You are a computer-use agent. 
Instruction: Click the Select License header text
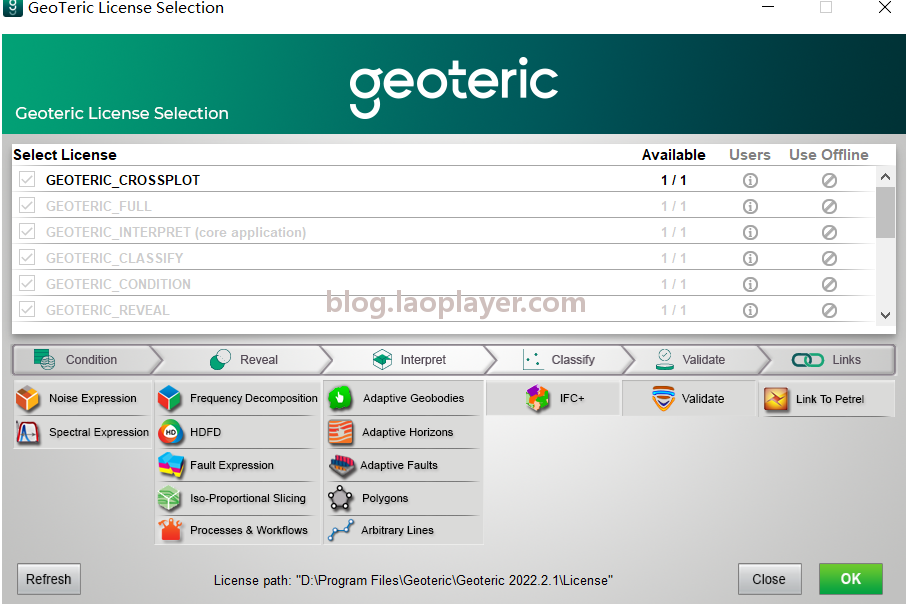[x=65, y=155]
